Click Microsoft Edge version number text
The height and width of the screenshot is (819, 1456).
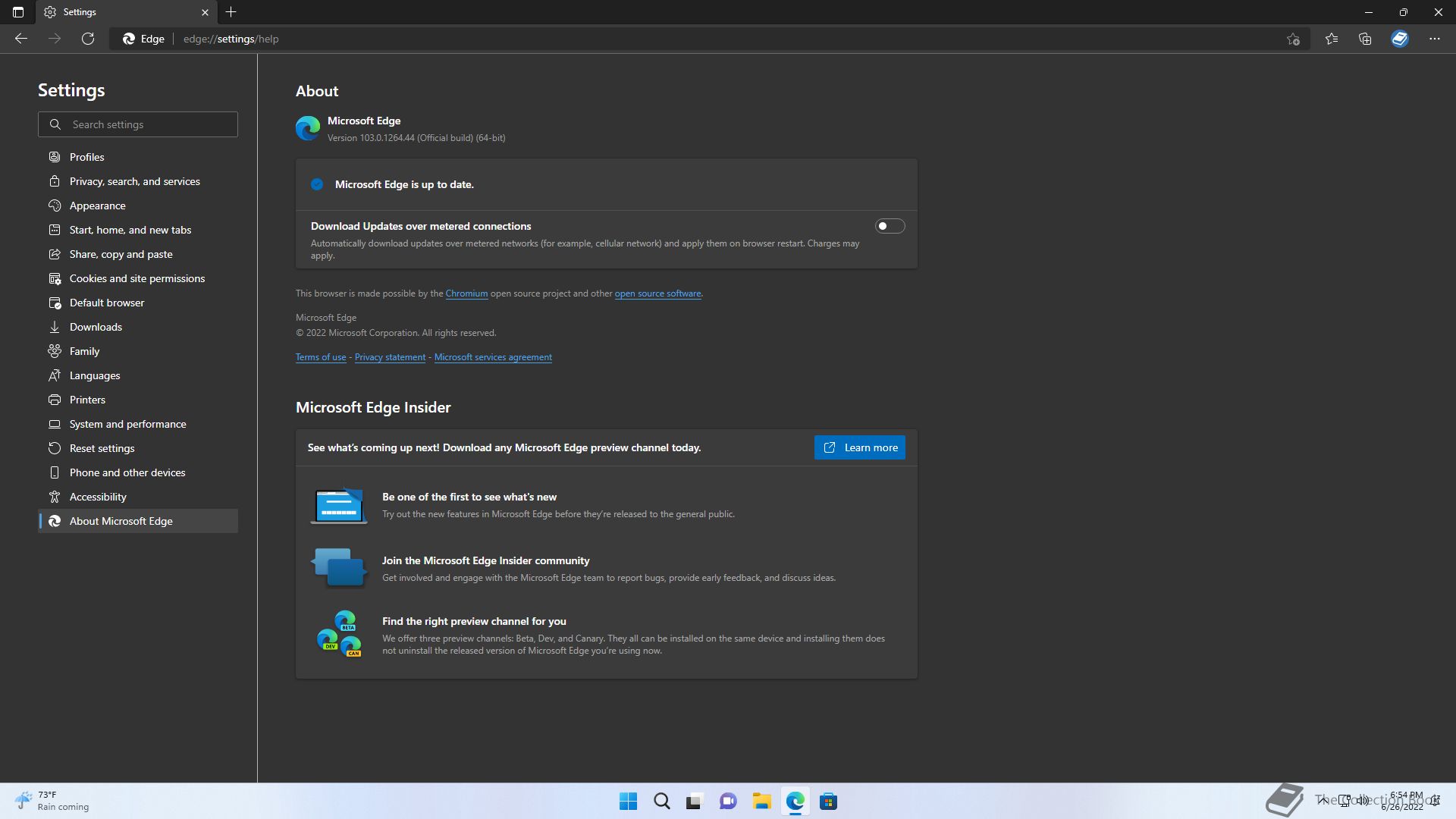[416, 138]
